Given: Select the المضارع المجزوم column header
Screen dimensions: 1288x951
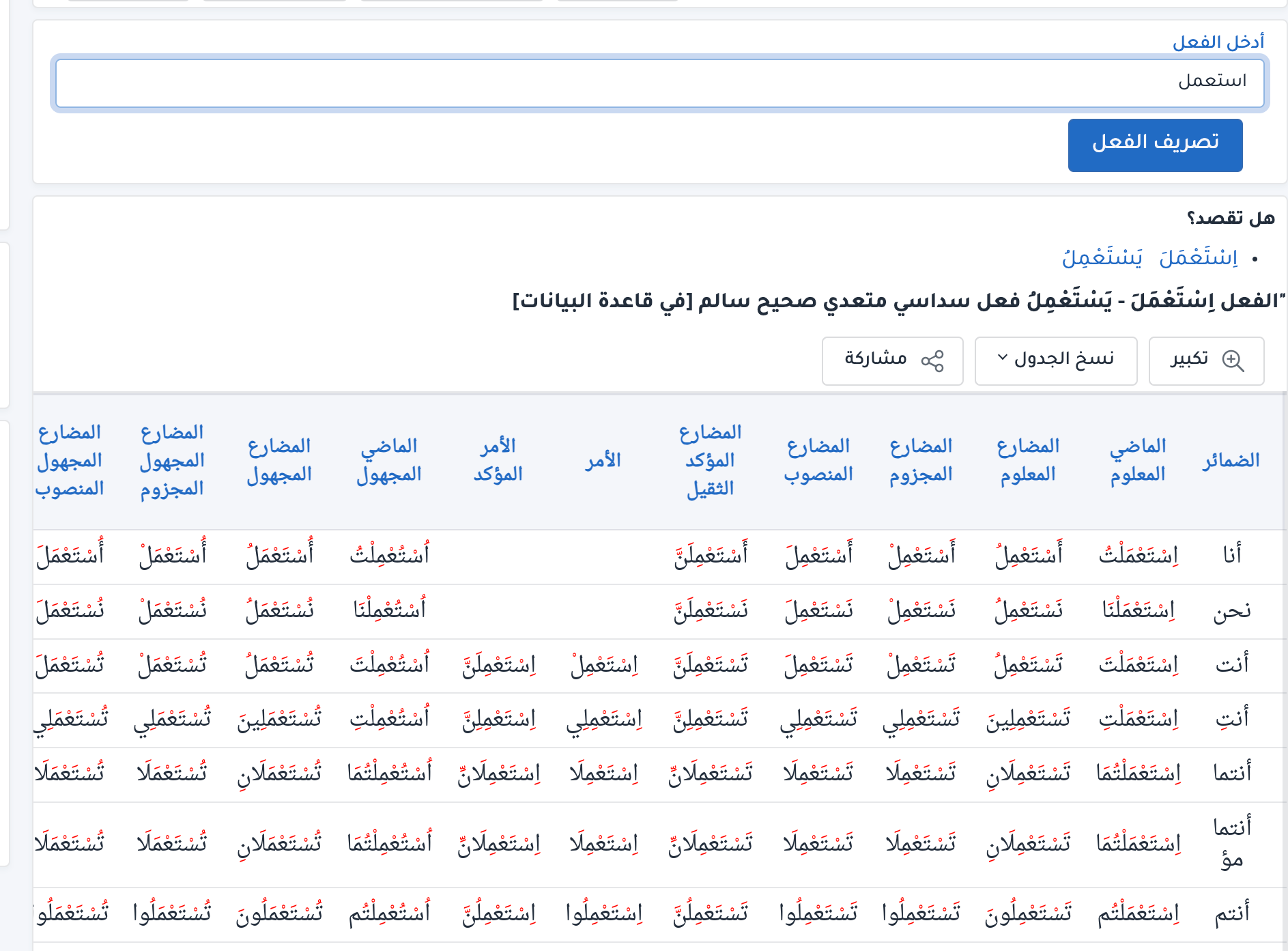Looking at the screenshot, I should (x=921, y=460).
